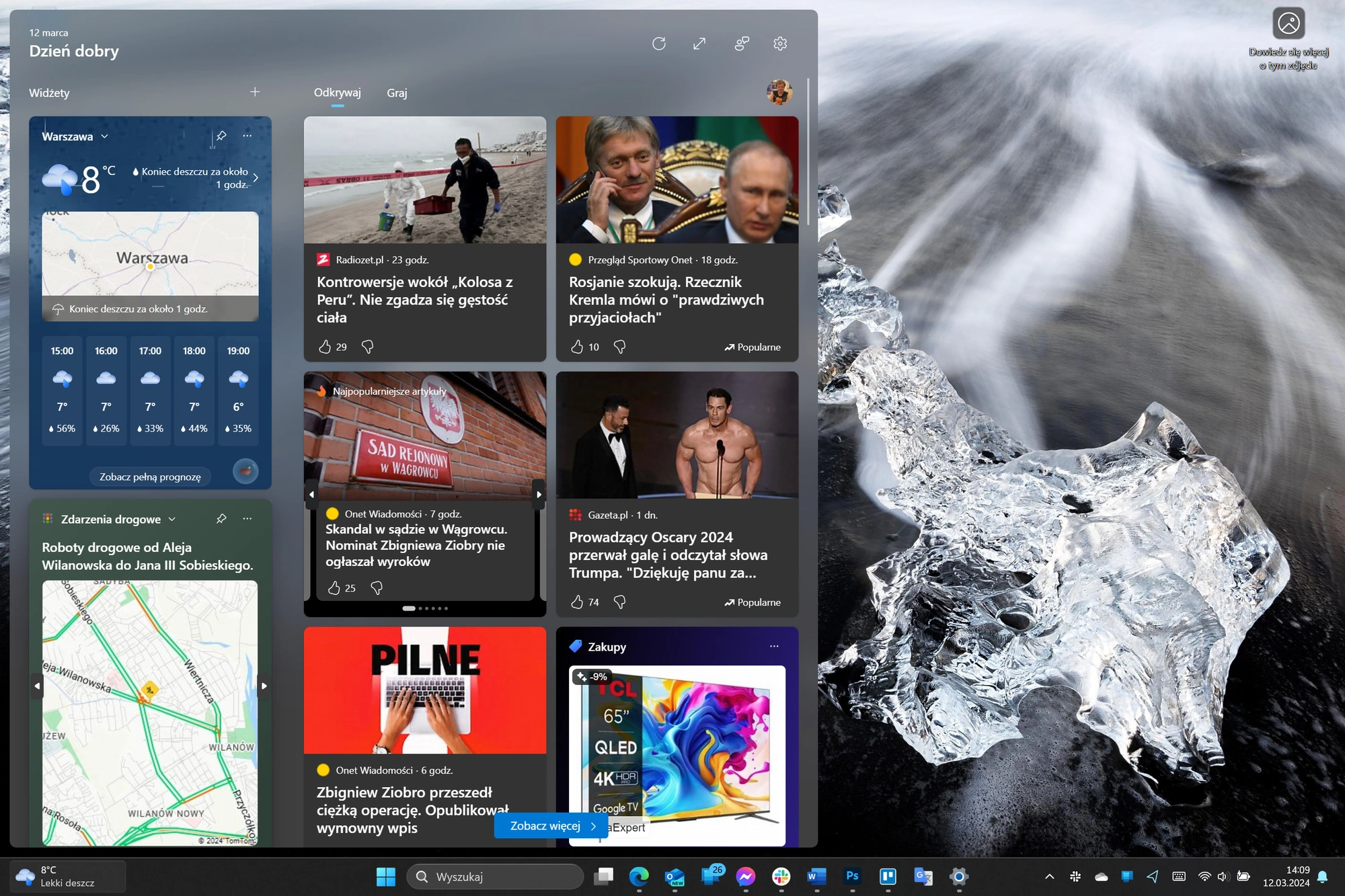Screen dimensions: 1345x896
Task: Open more options on weather widget
Action: [x=247, y=136]
